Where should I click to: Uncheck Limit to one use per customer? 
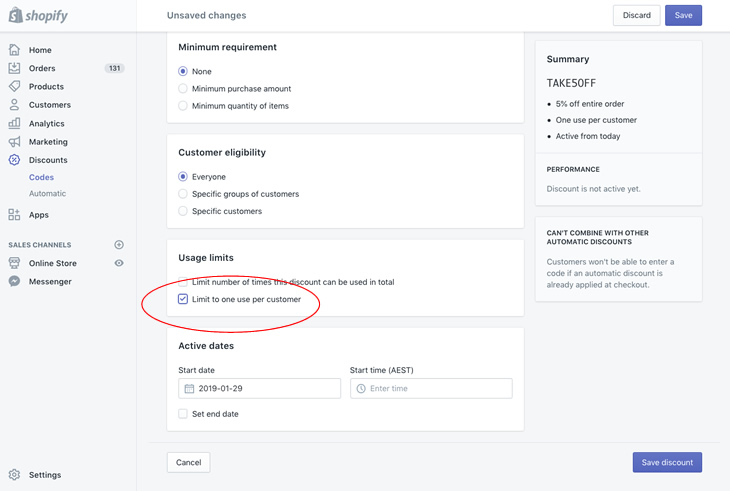click(183, 299)
